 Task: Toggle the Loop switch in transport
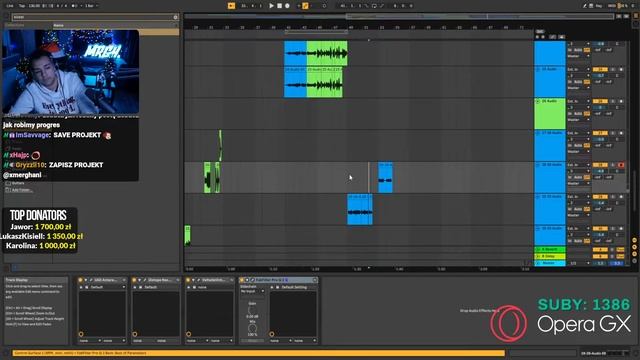point(374,6)
